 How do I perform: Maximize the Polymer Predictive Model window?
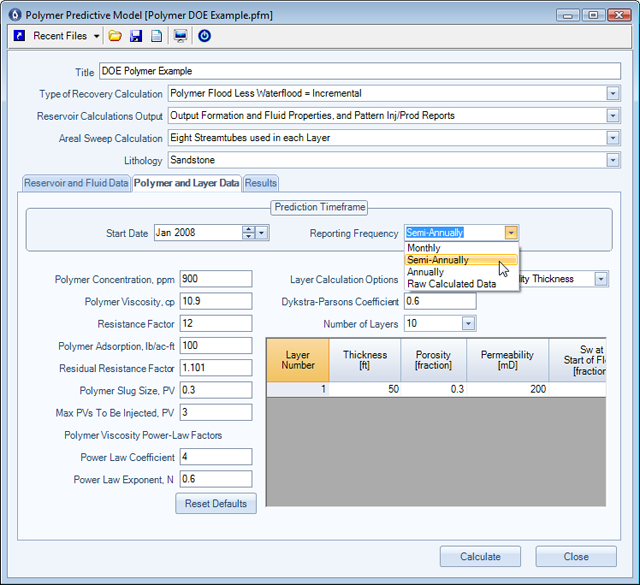[593, 15]
